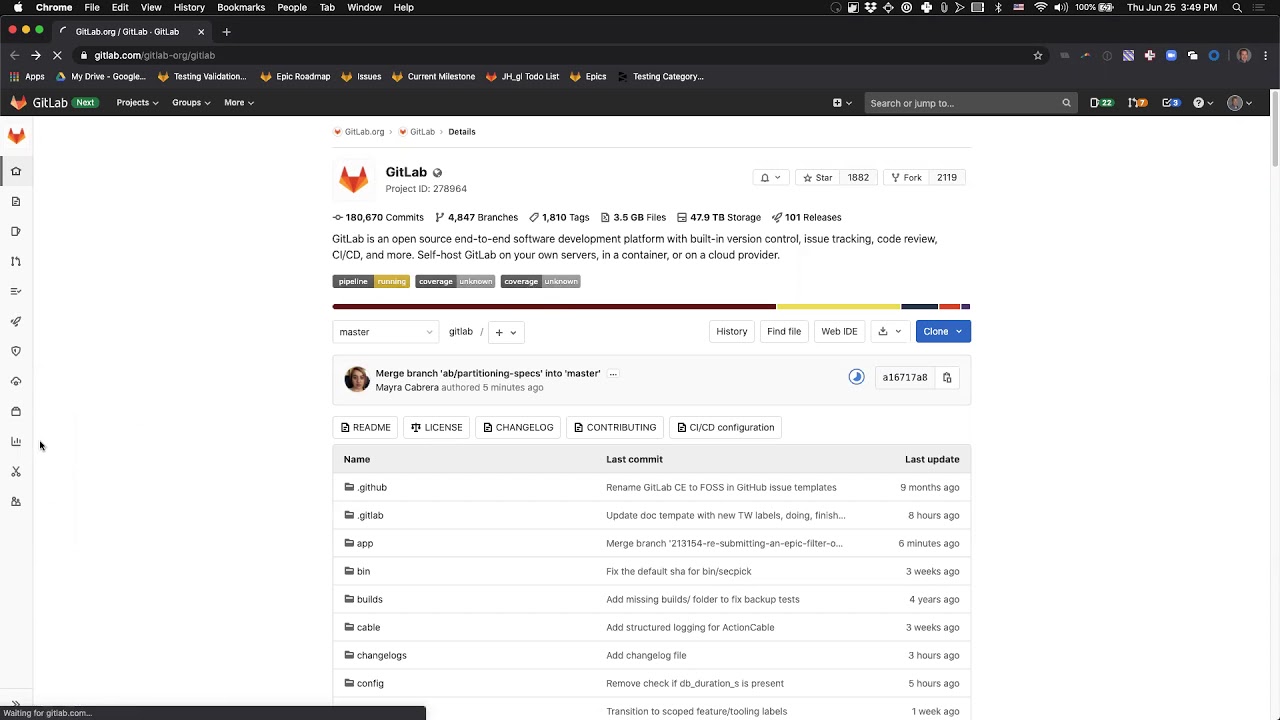Image resolution: width=1280 pixels, height=720 pixels.
Task: Open the Security shield sidebar icon
Action: click(x=16, y=351)
